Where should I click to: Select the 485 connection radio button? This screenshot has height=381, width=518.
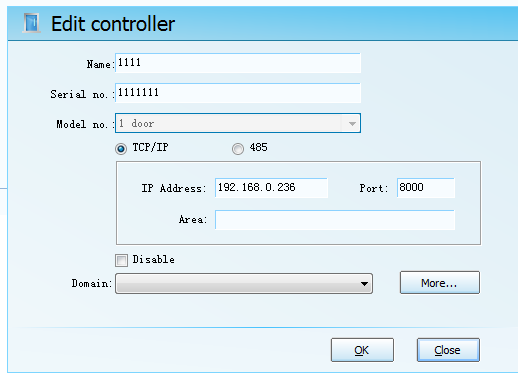click(x=238, y=148)
